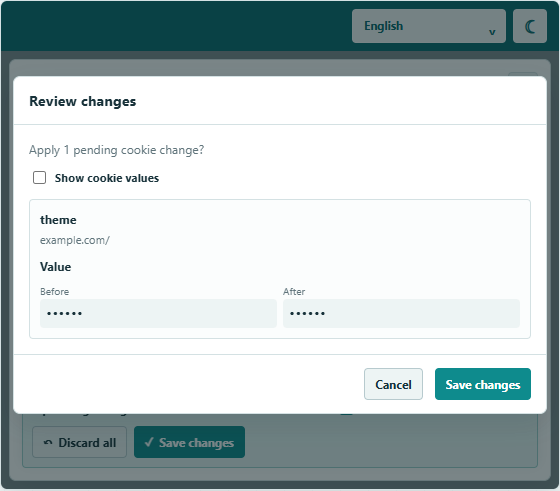Click background Save changes checkmark button
This screenshot has height=491, width=560.
coord(189,442)
